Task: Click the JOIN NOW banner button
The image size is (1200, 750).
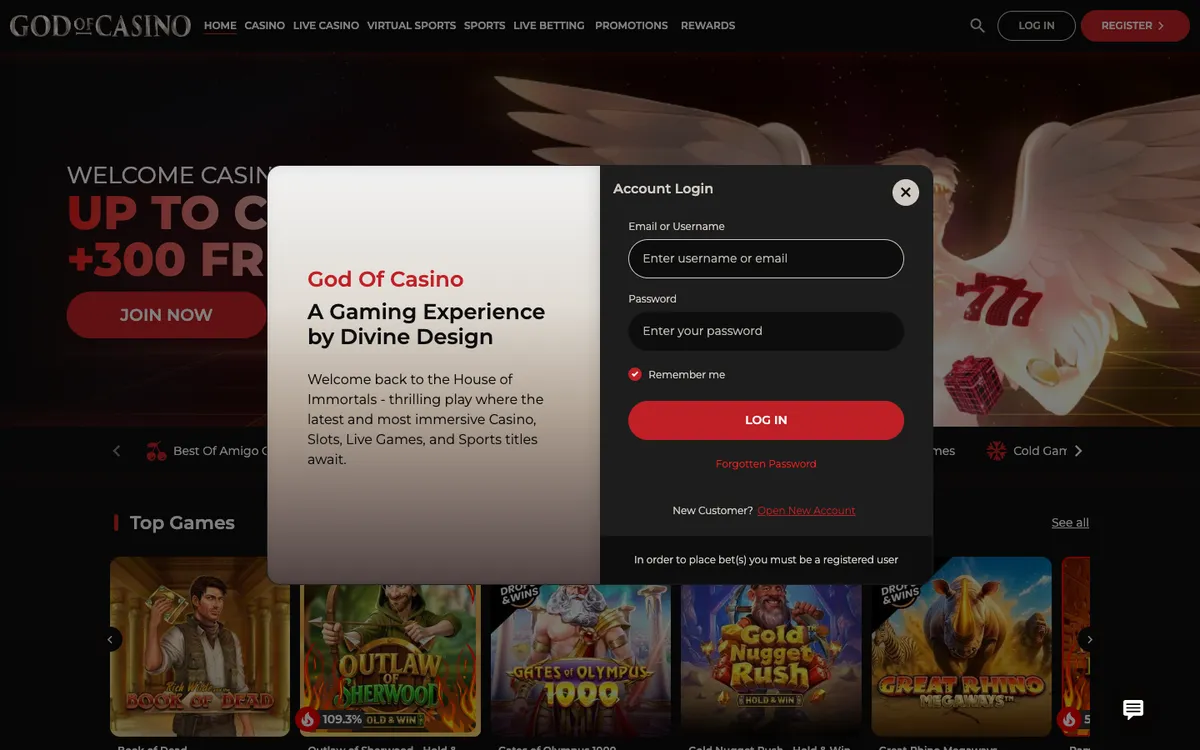Action: click(166, 315)
